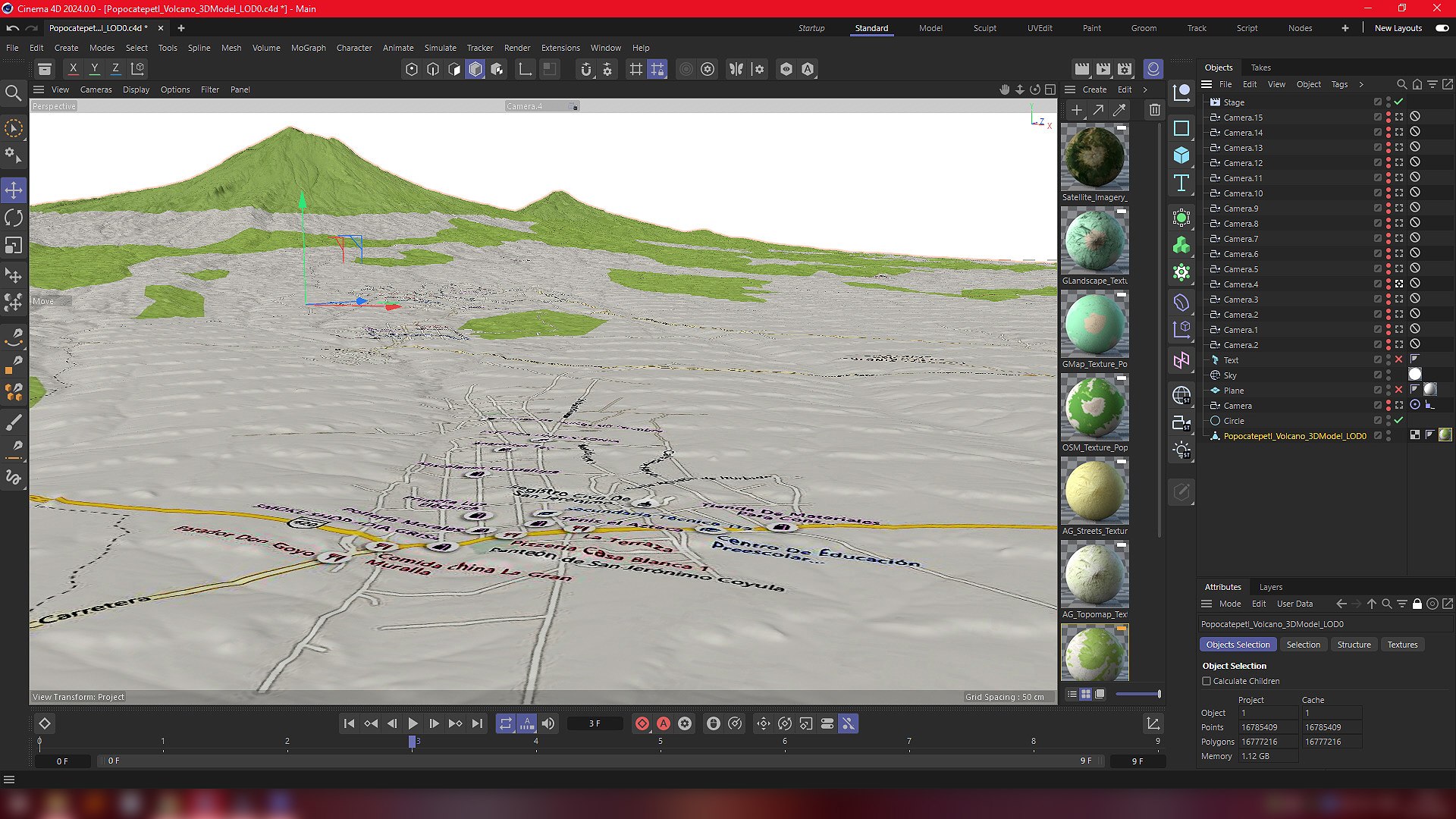Open the keyframe diamond icon in timeline
The height and width of the screenshot is (819, 1456).
point(45,723)
